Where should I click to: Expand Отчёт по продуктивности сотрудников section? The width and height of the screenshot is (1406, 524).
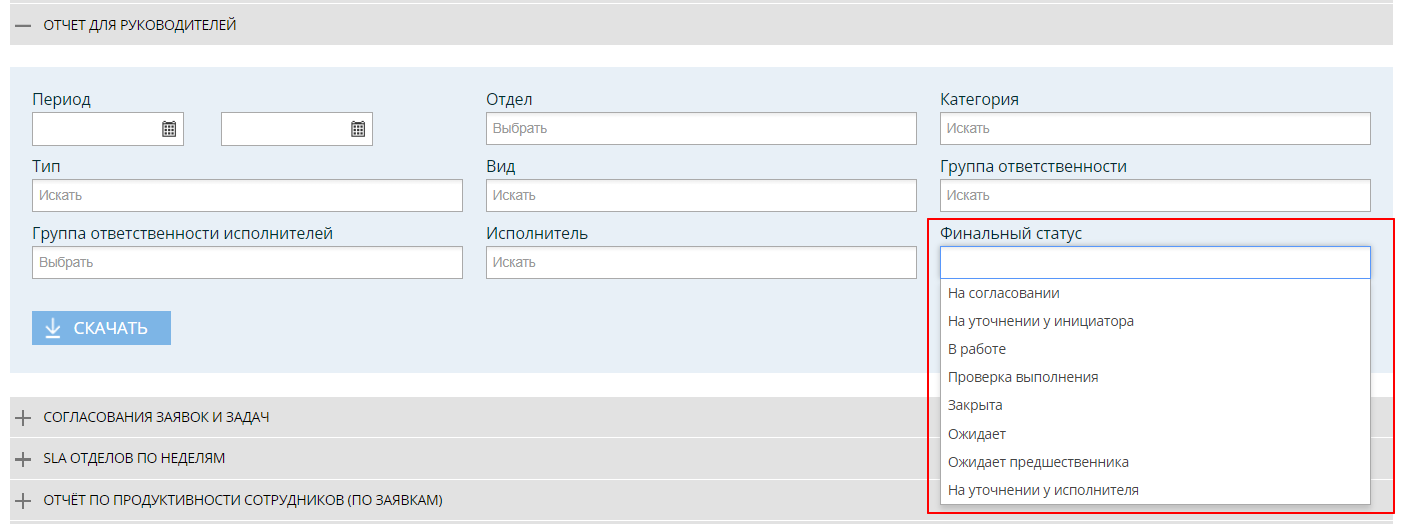(x=24, y=499)
